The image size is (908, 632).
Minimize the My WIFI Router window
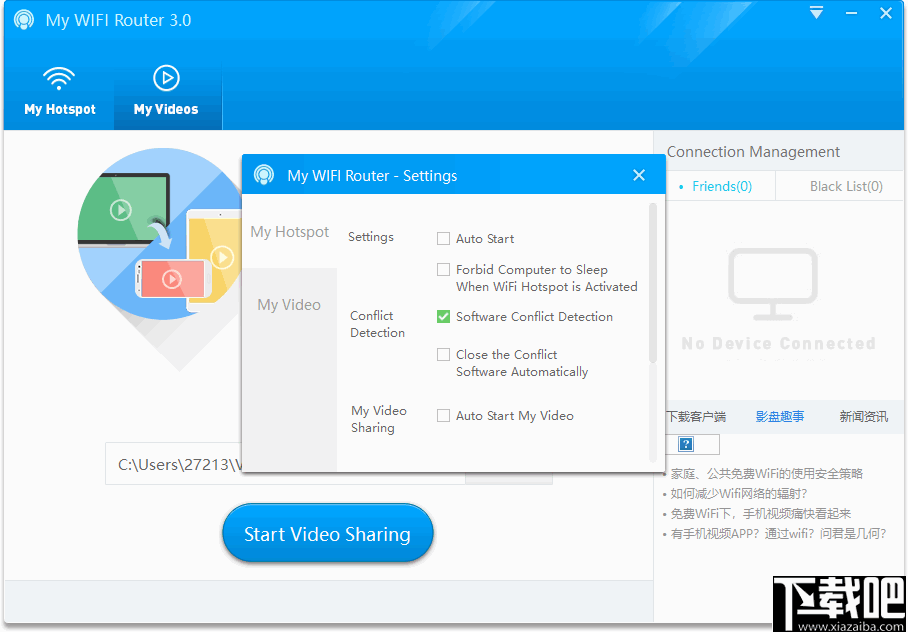tap(851, 13)
